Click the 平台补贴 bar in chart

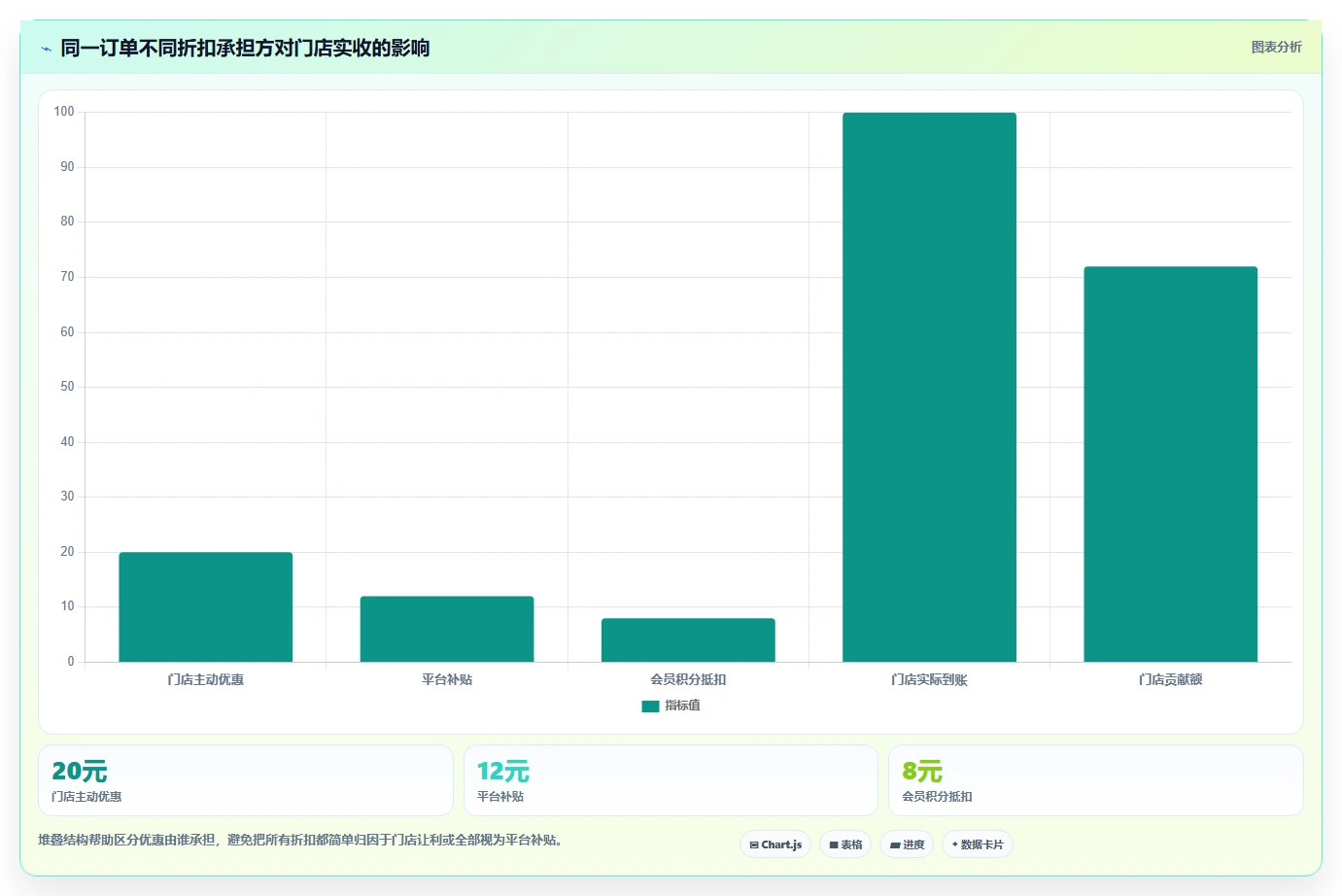pos(447,629)
